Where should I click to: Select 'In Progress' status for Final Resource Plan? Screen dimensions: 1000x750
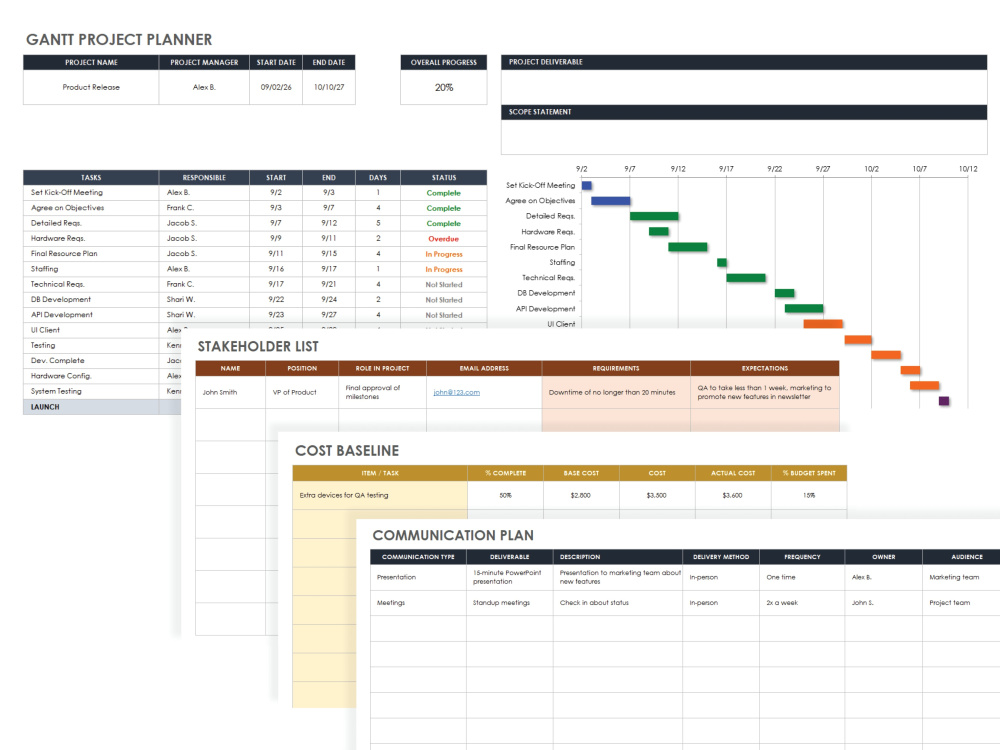(x=444, y=254)
